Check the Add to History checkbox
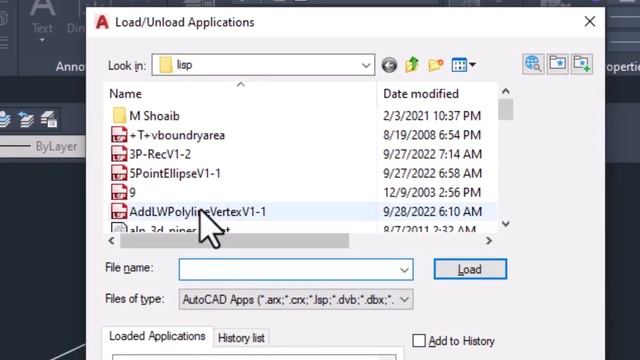Screen dimensions: 640x360 (419, 341)
